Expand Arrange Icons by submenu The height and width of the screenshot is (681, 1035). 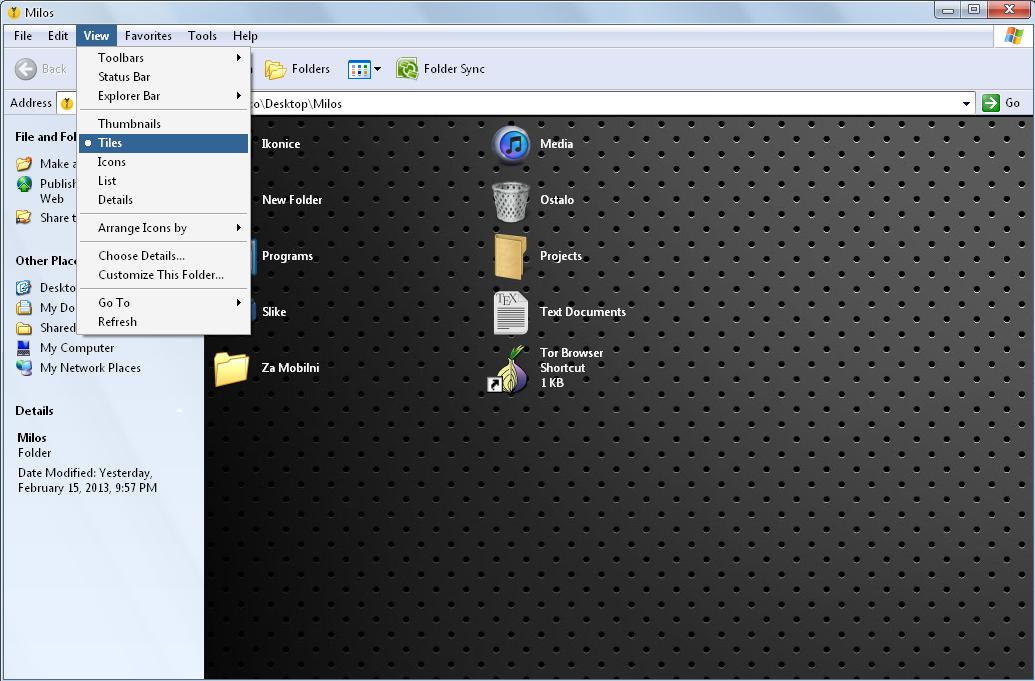click(x=163, y=228)
